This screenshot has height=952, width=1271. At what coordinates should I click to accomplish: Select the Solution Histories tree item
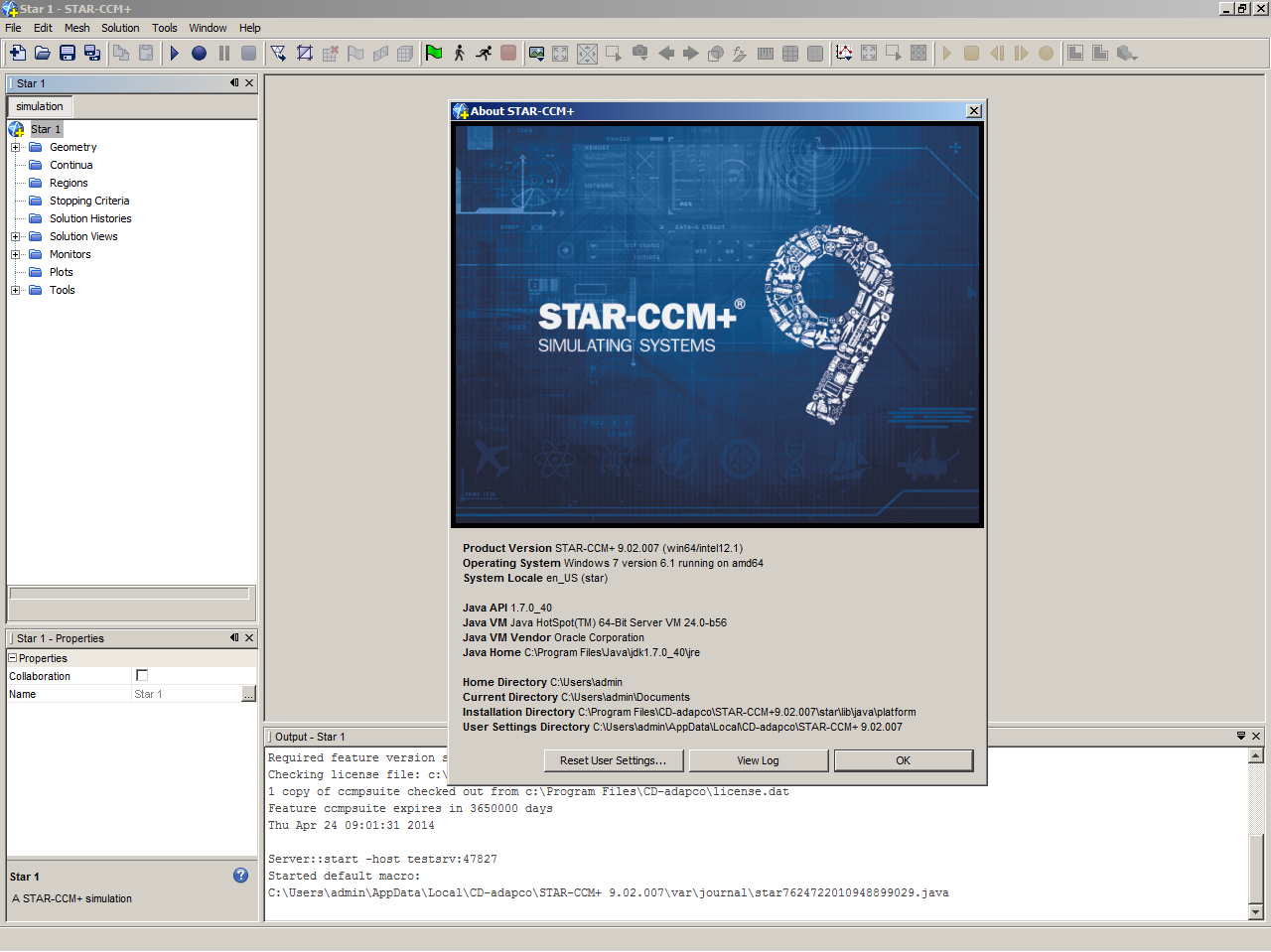click(90, 218)
